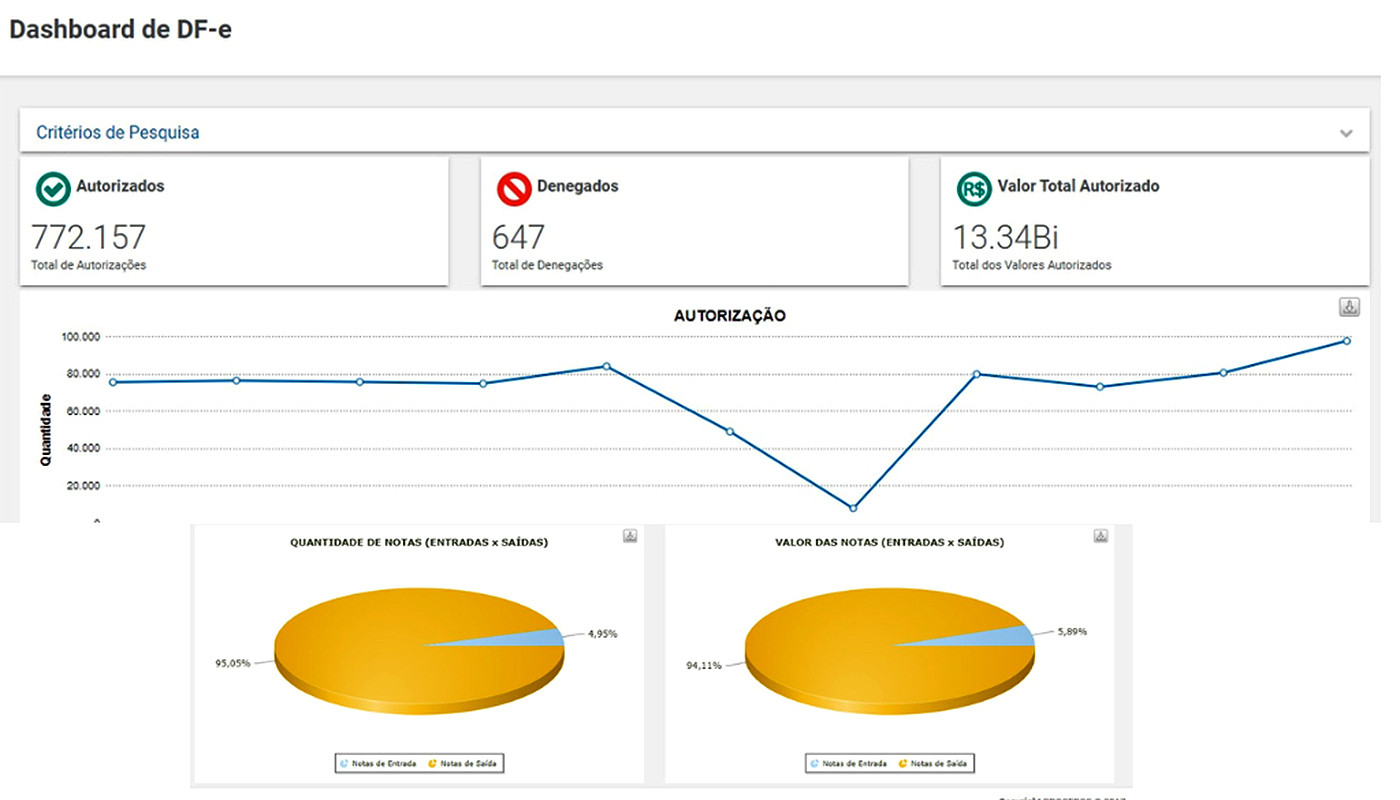Export the Valor das Notas pie chart
This screenshot has height=800, width=1400.
1100,536
